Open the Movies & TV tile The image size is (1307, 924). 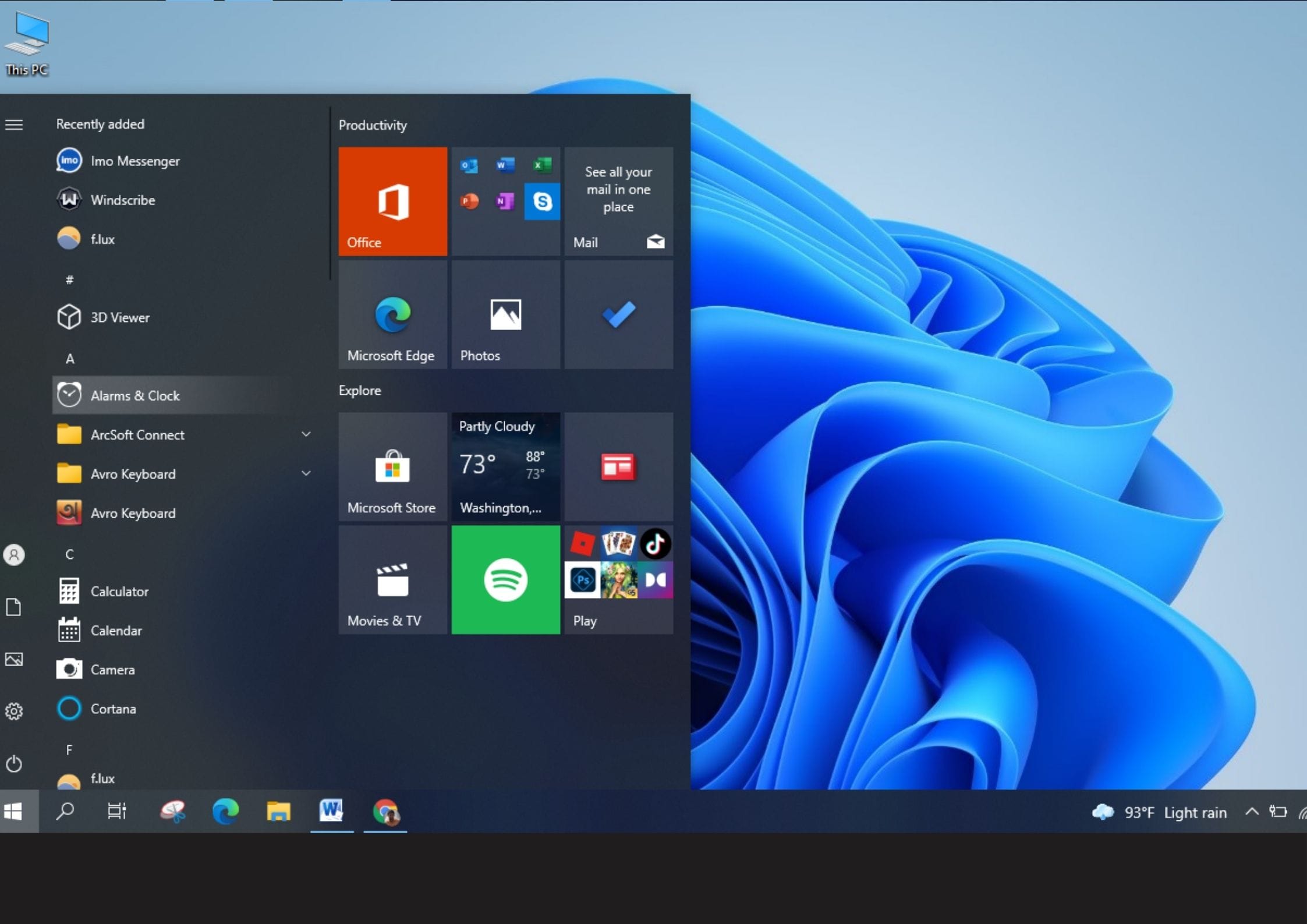pyautogui.click(x=393, y=580)
